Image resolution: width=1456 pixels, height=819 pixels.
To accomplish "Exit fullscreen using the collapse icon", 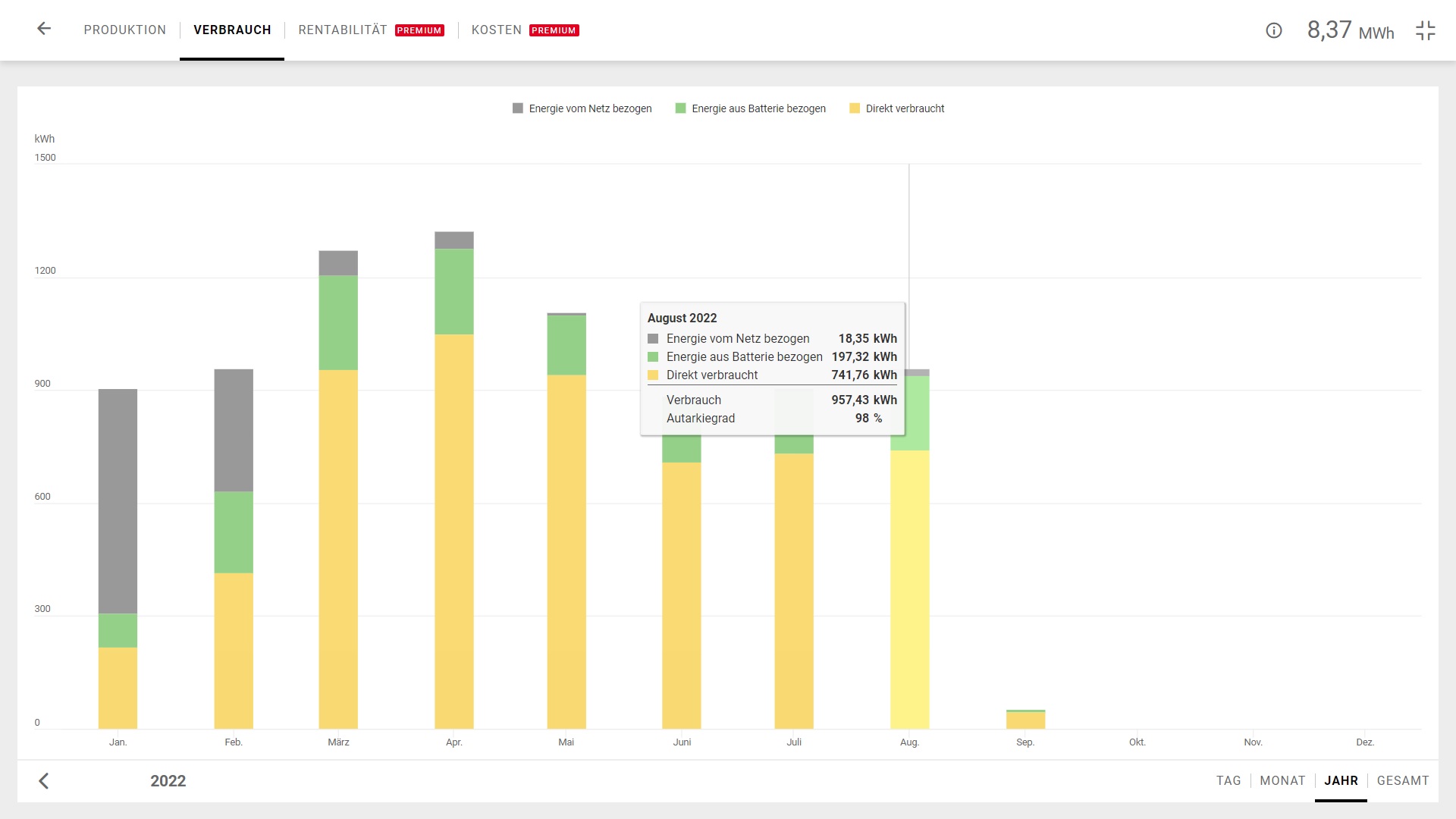I will (x=1426, y=30).
